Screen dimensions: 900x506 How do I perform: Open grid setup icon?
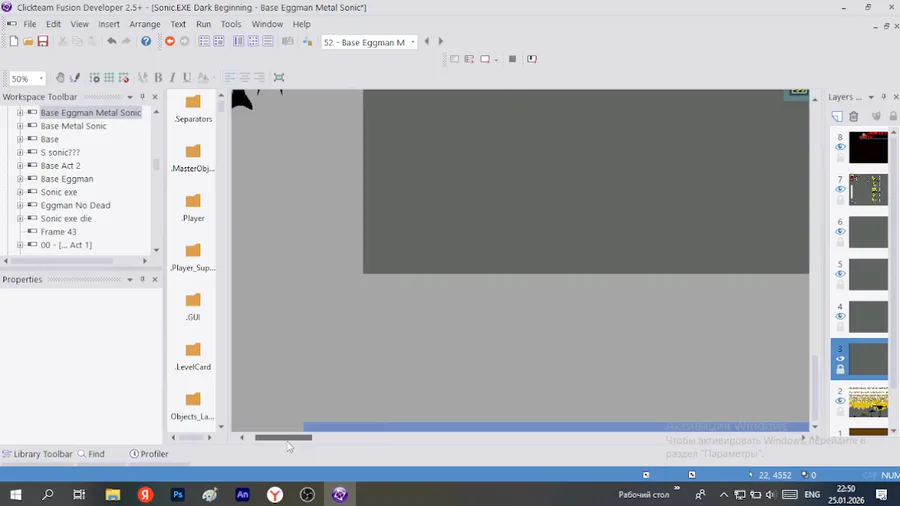point(95,77)
